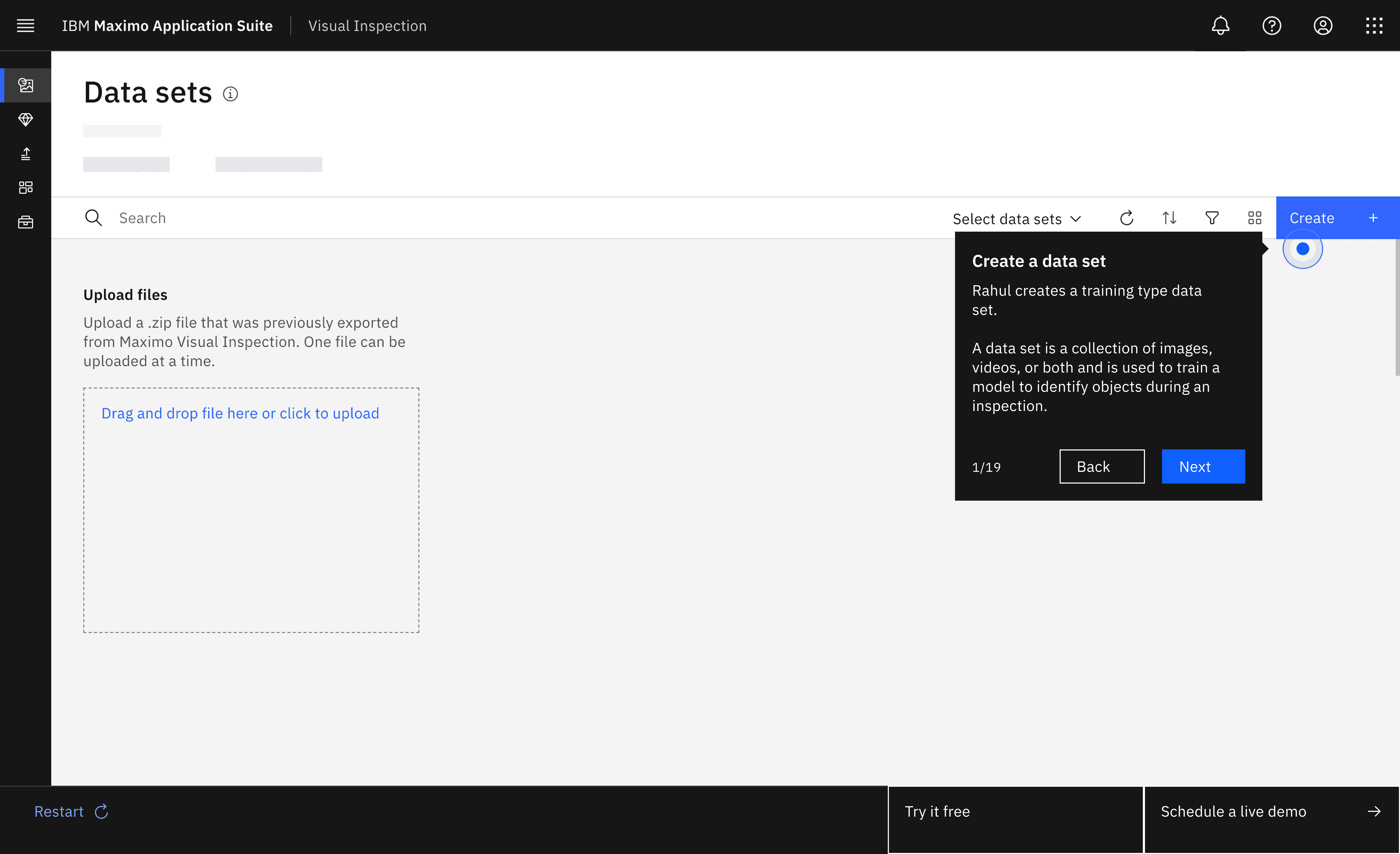The height and width of the screenshot is (854, 1400).
Task: Click the Search data sets field
Action: pos(341,218)
